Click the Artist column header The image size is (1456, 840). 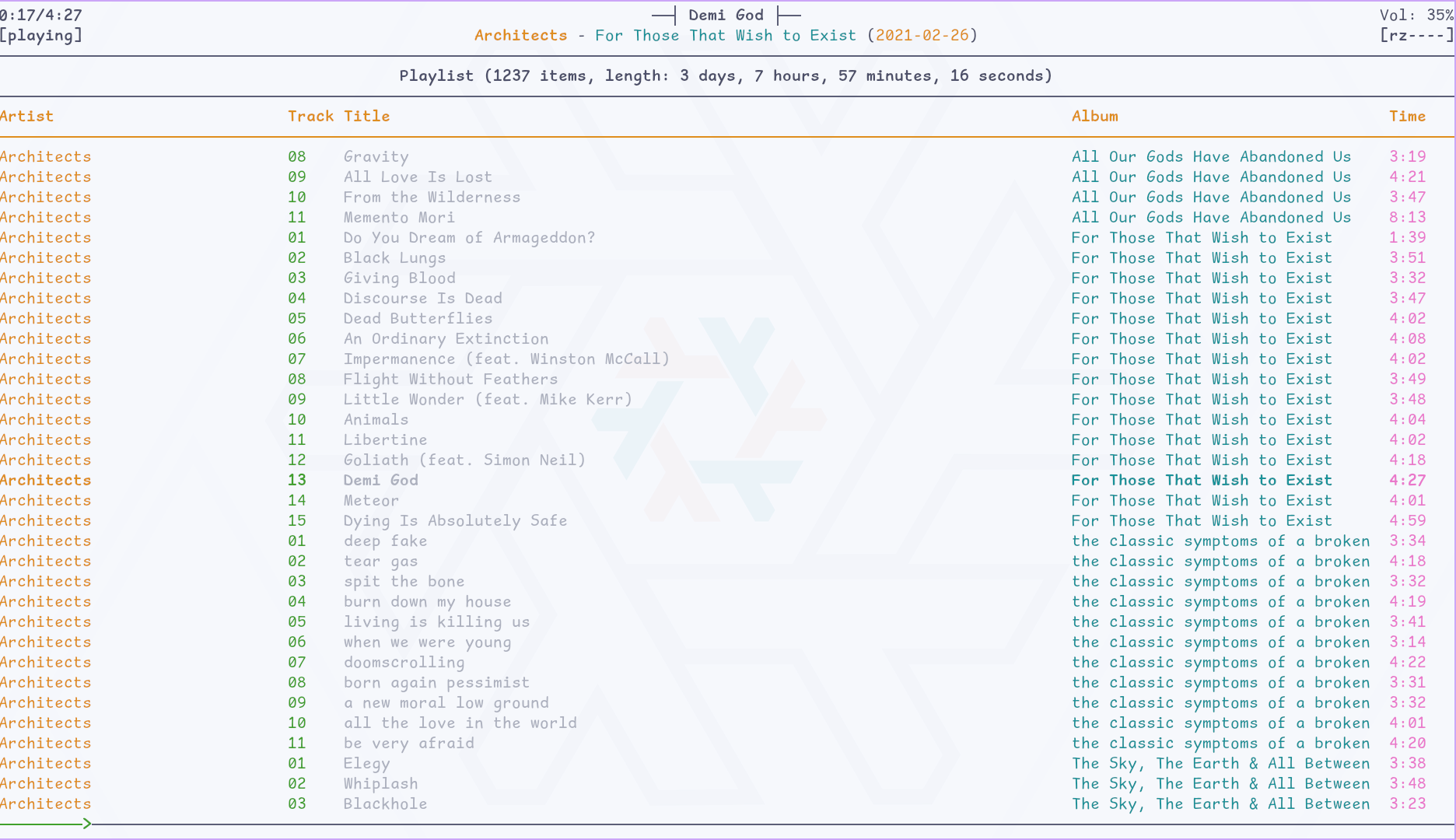coord(27,116)
